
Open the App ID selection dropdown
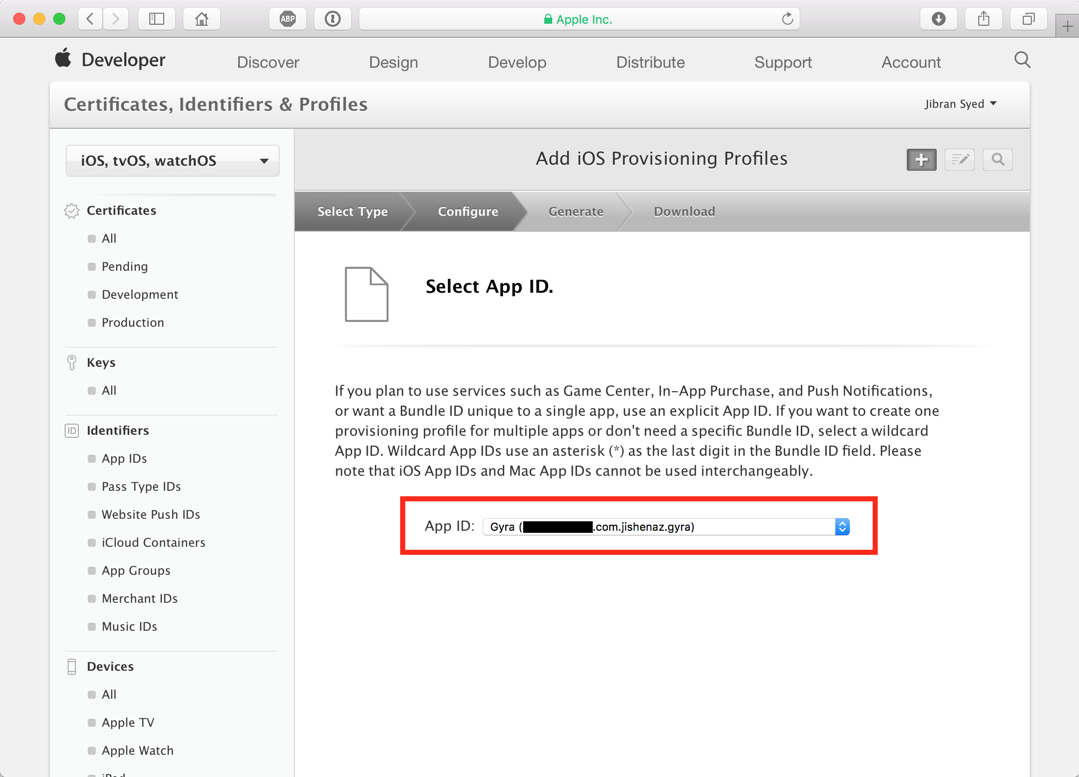click(x=666, y=526)
